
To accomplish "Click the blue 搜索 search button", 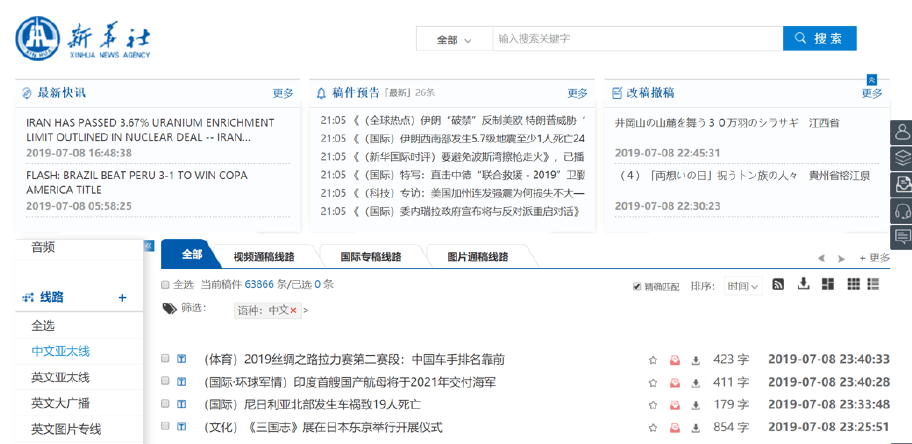I will [819, 39].
